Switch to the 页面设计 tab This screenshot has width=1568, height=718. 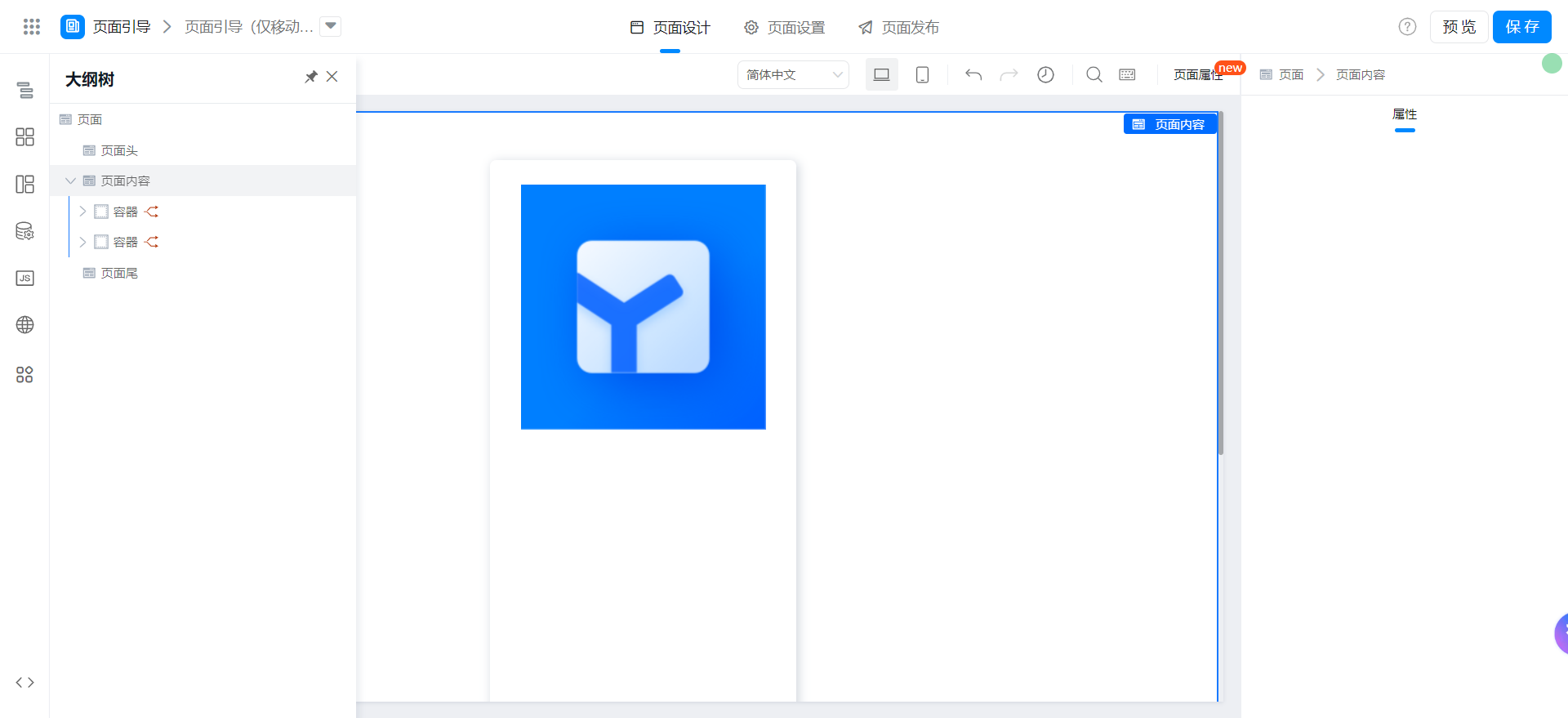[670, 28]
